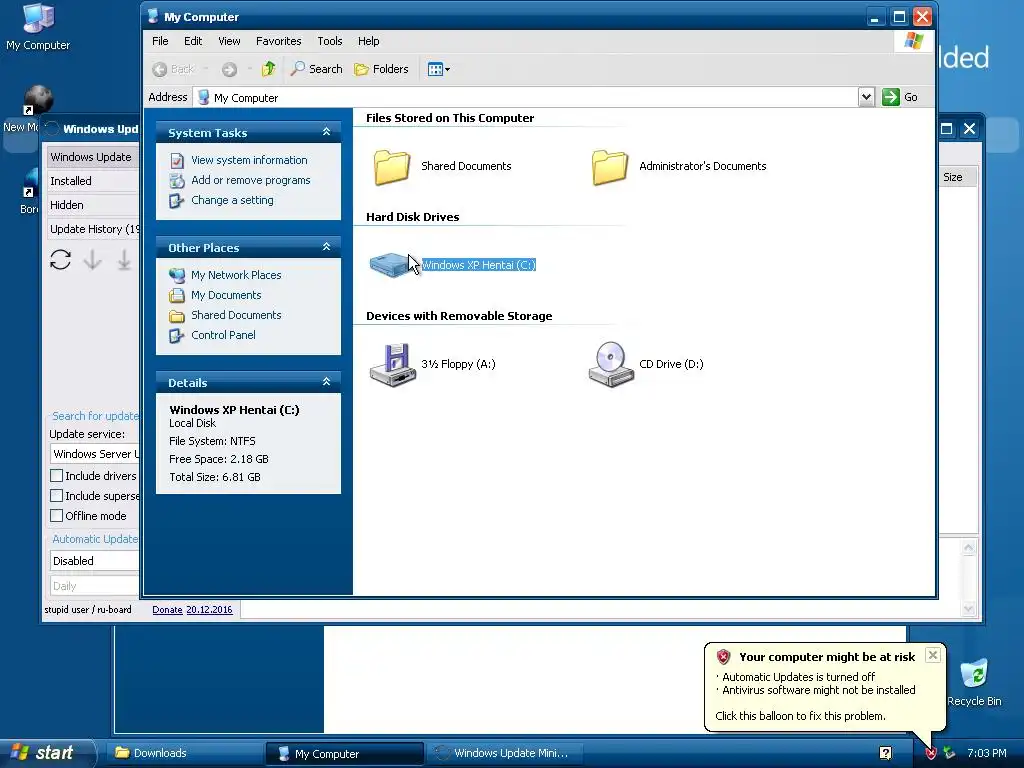
Task: Open Control Panel link
Action: 223,335
